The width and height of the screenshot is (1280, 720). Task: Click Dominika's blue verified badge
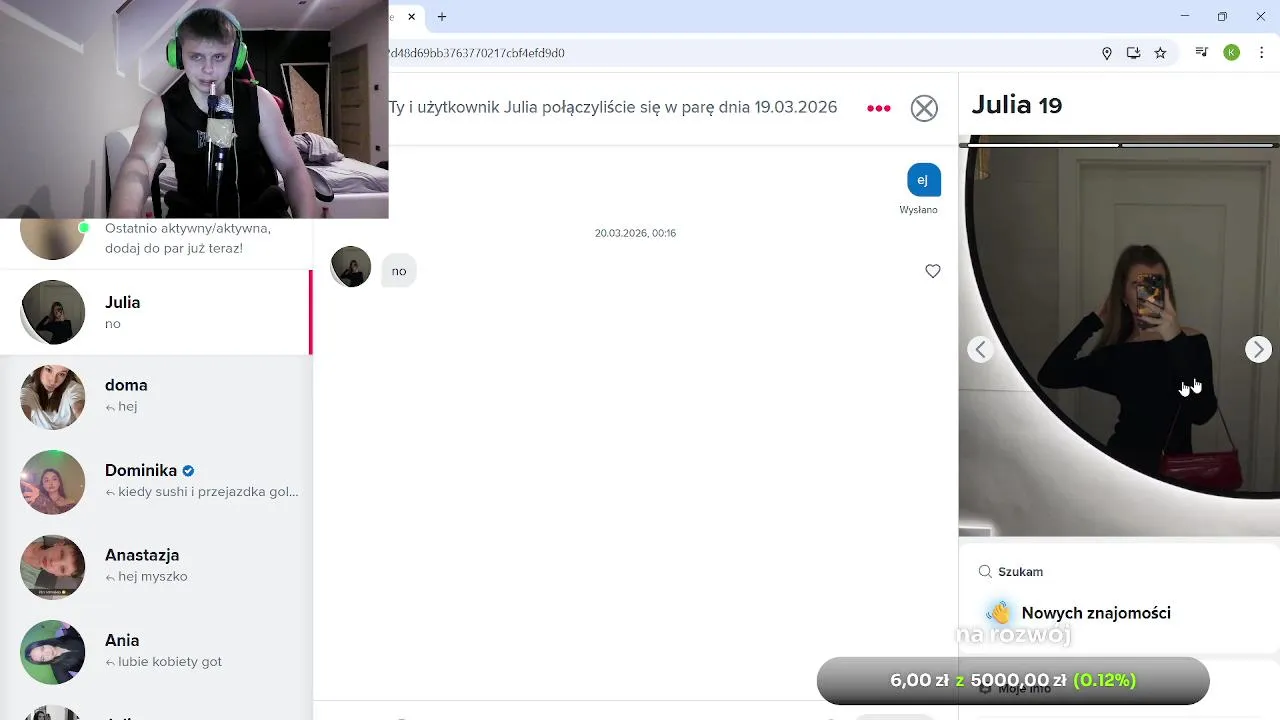tap(188, 470)
